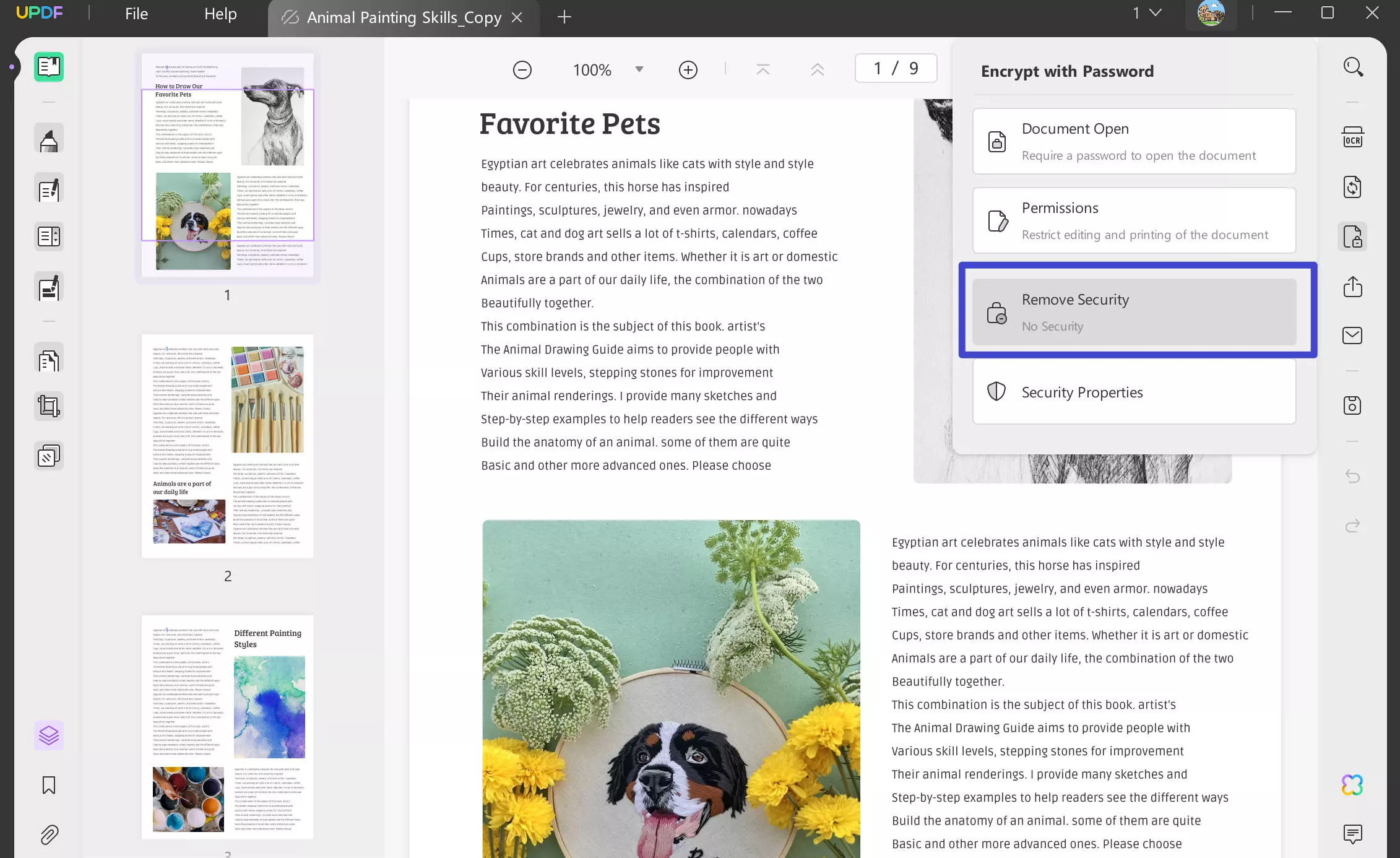Zoom in with the plus button
The image size is (1400, 858).
click(688, 69)
